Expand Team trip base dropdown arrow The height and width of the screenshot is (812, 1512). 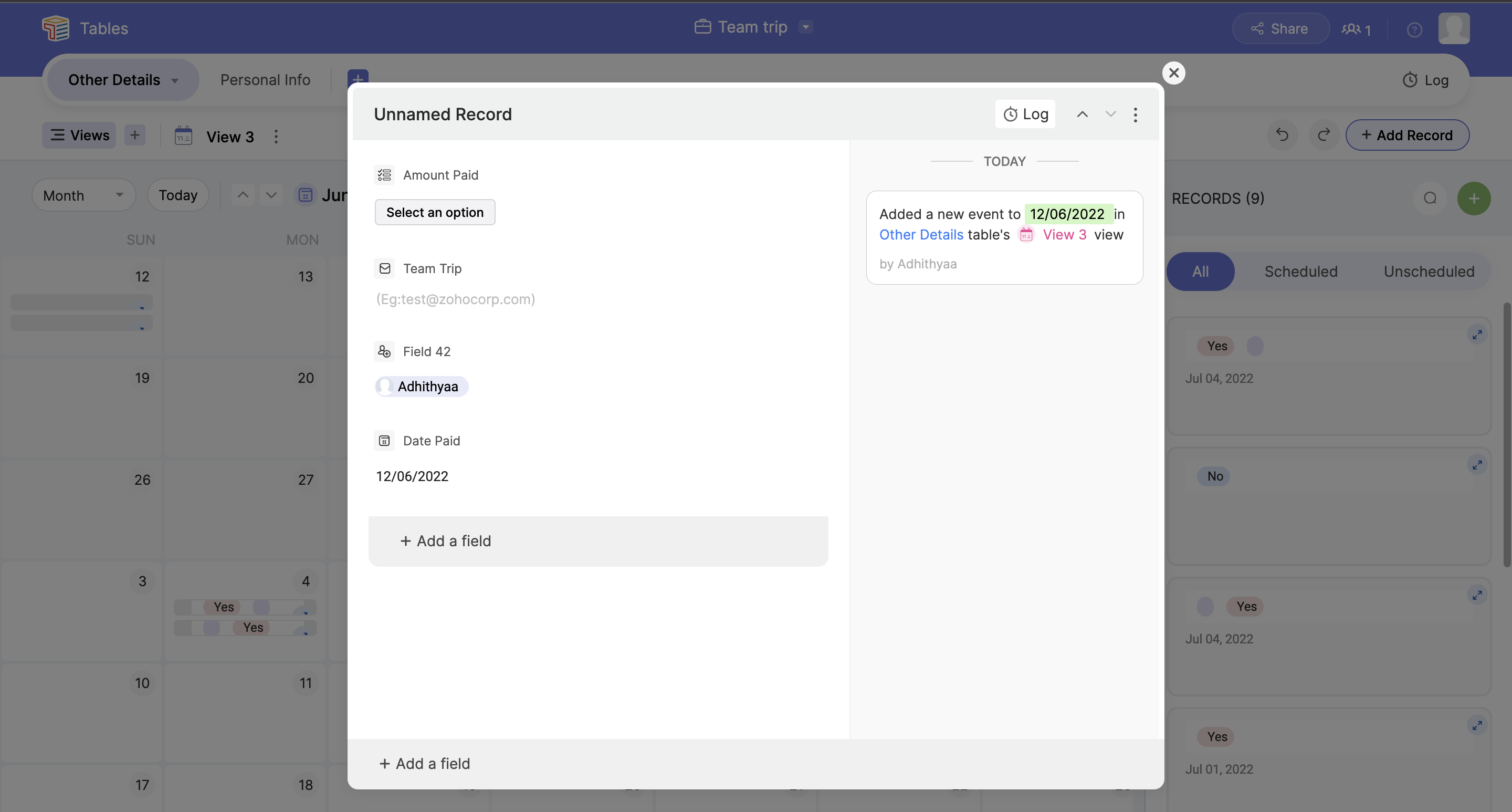pos(806,27)
